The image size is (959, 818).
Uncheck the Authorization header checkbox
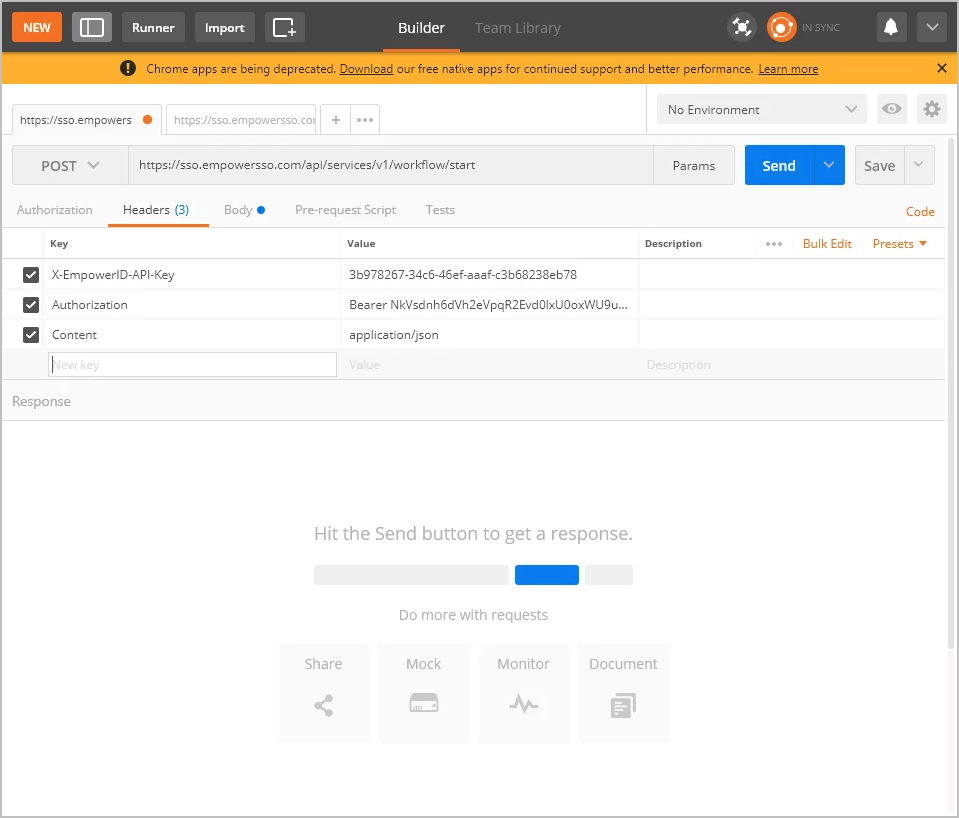(x=31, y=305)
